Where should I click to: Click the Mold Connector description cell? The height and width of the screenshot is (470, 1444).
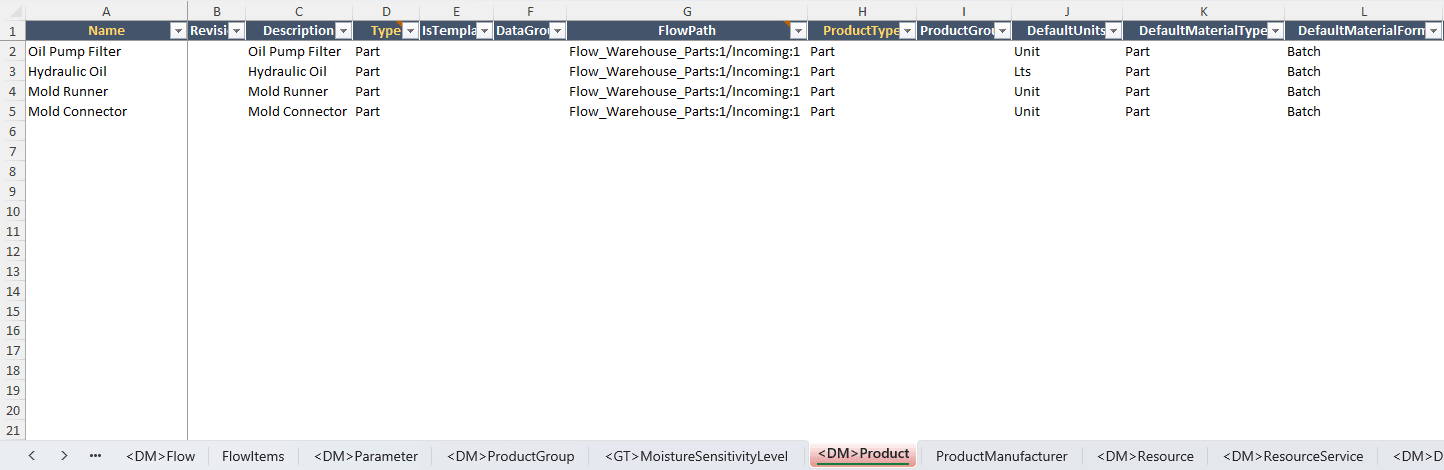coord(297,111)
